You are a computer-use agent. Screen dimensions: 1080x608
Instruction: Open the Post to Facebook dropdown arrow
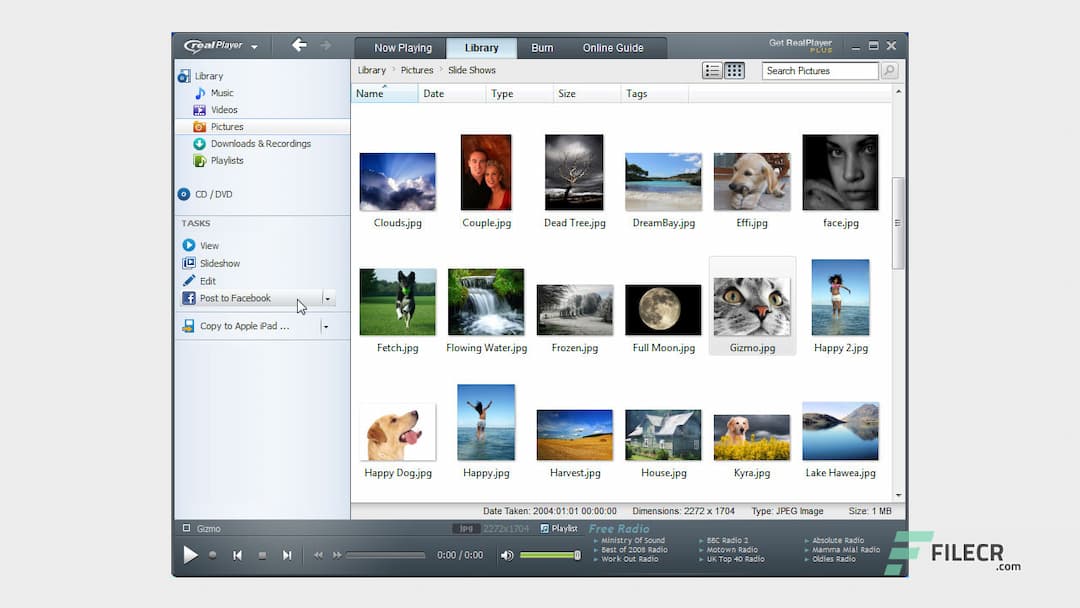(x=327, y=298)
